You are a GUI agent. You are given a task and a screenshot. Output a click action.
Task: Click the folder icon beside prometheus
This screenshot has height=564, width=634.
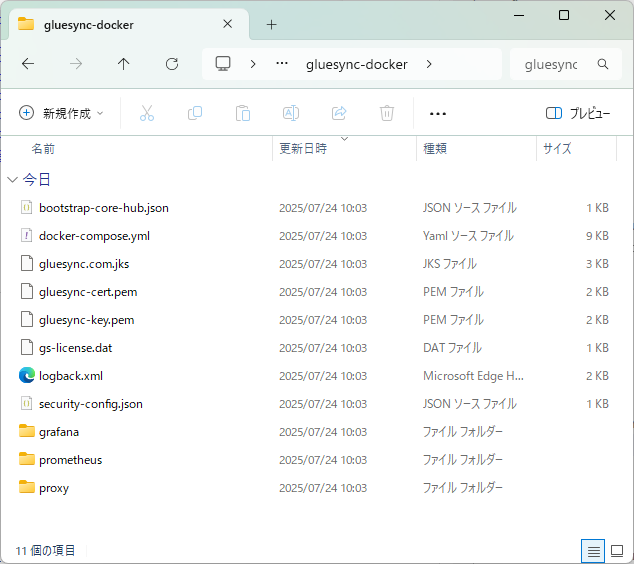tap(27, 459)
